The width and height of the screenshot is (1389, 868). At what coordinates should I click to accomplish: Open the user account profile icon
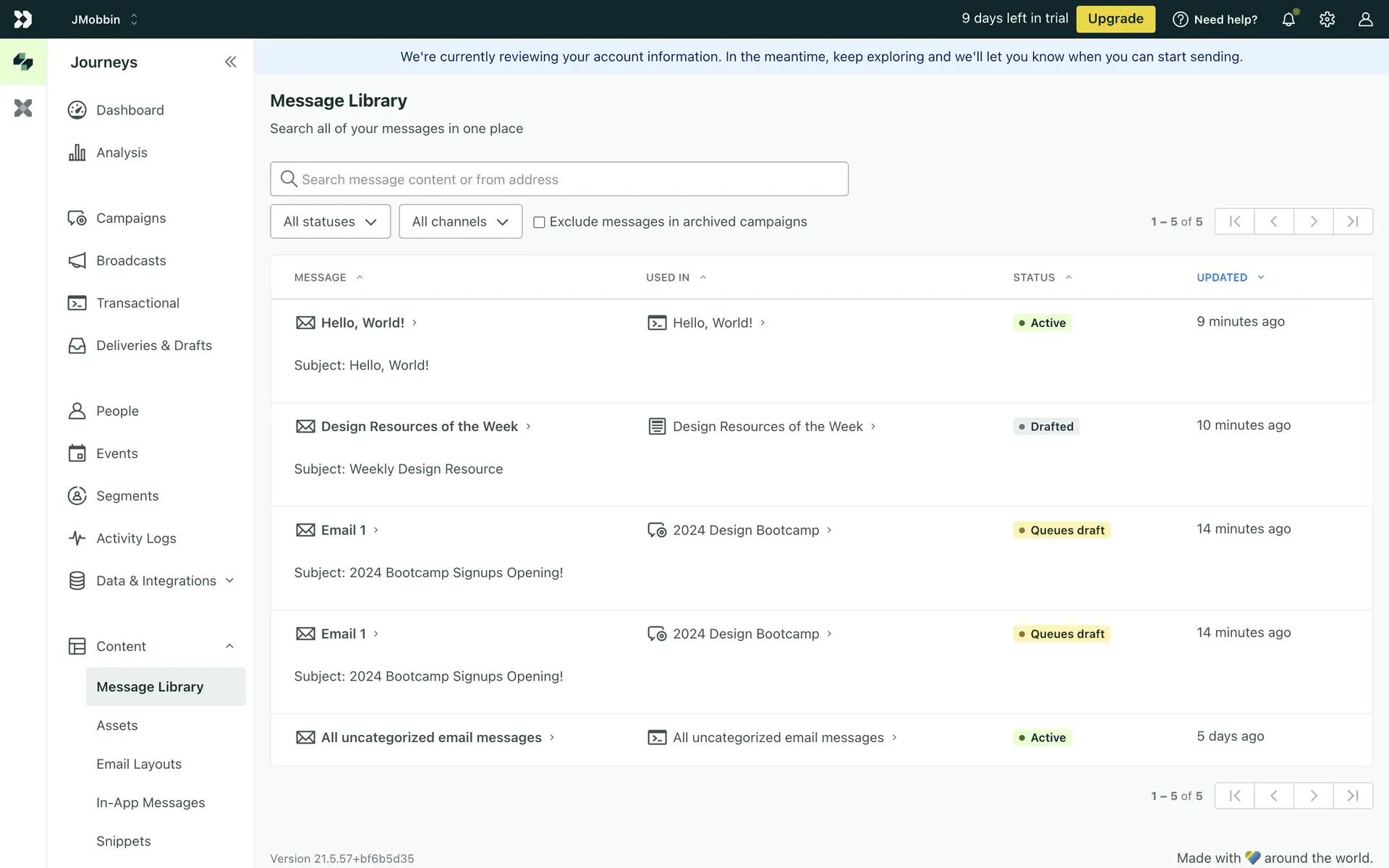(x=1365, y=20)
